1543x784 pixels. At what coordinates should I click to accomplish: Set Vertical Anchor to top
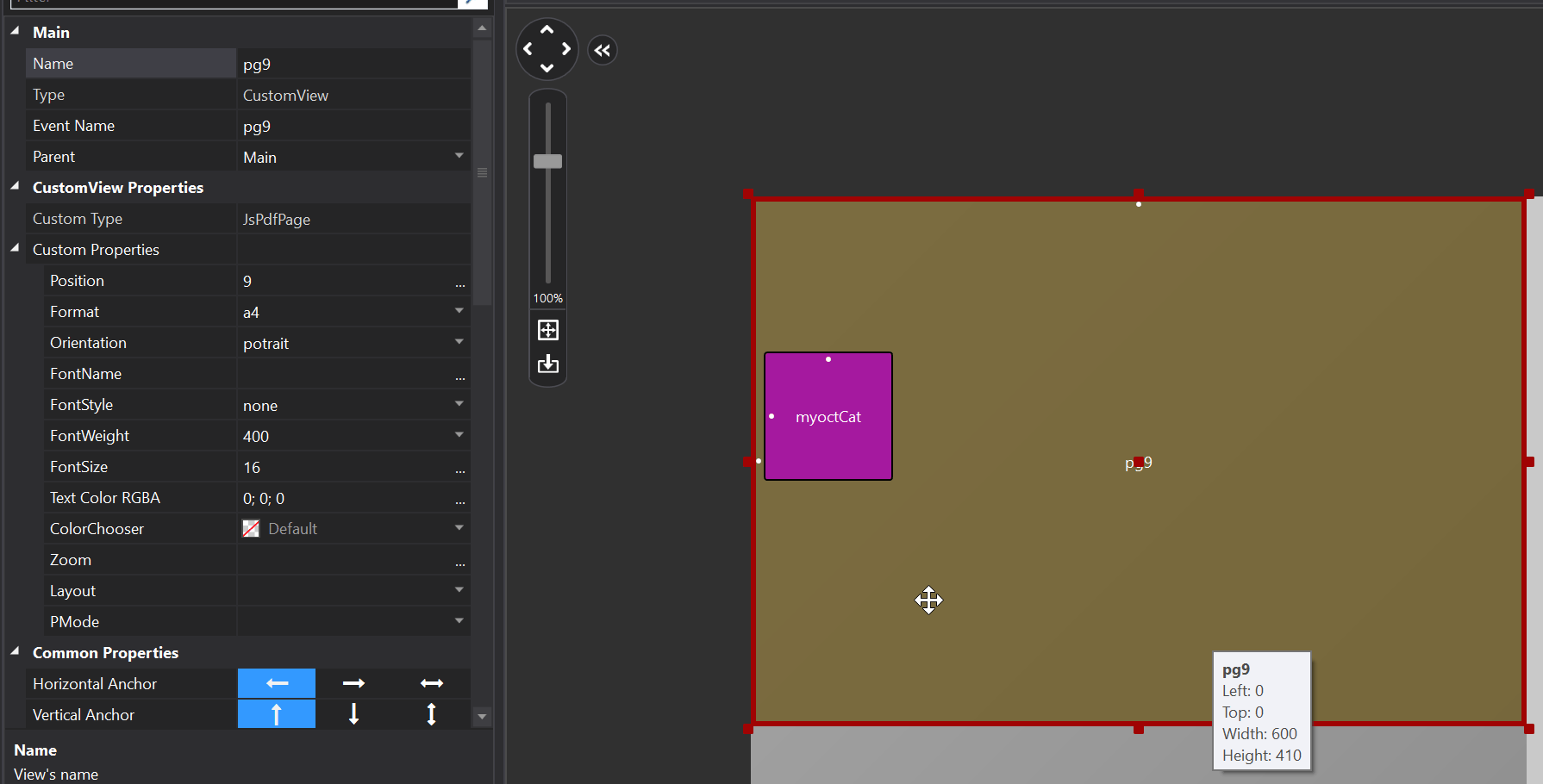277,714
